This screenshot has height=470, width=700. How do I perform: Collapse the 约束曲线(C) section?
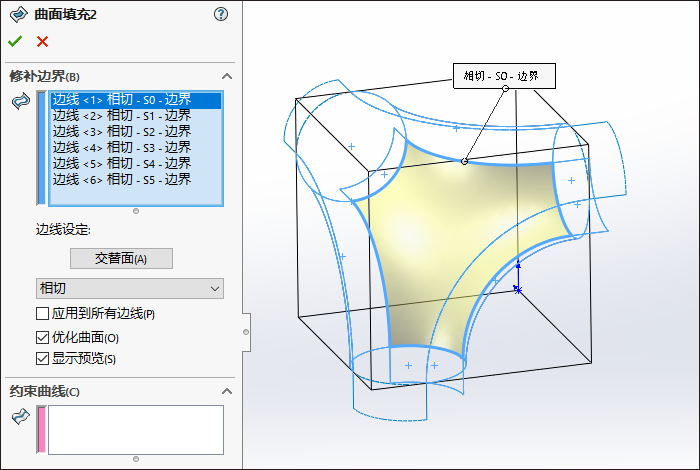pyautogui.click(x=227, y=391)
